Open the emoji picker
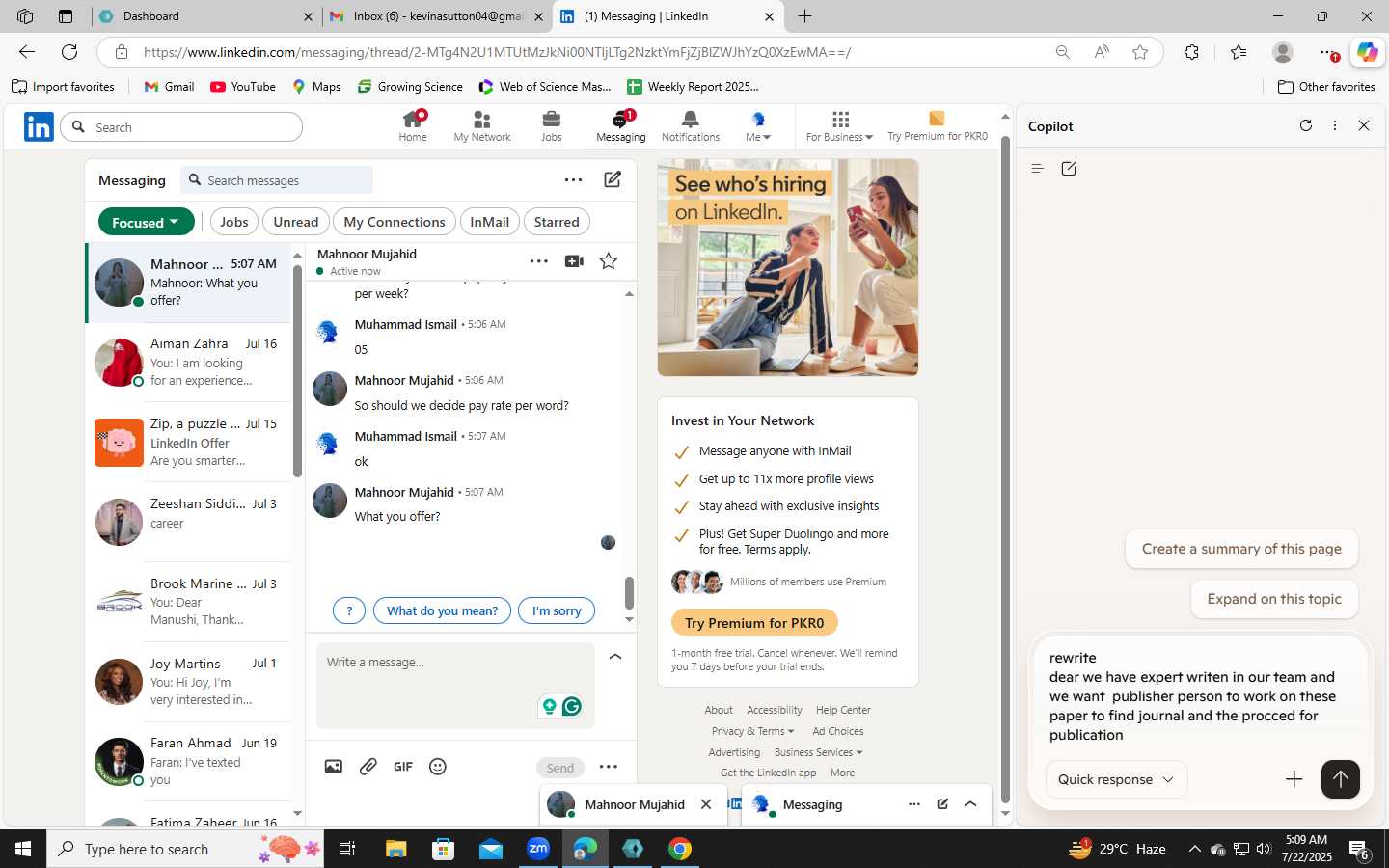The width and height of the screenshot is (1389, 868). click(x=438, y=767)
